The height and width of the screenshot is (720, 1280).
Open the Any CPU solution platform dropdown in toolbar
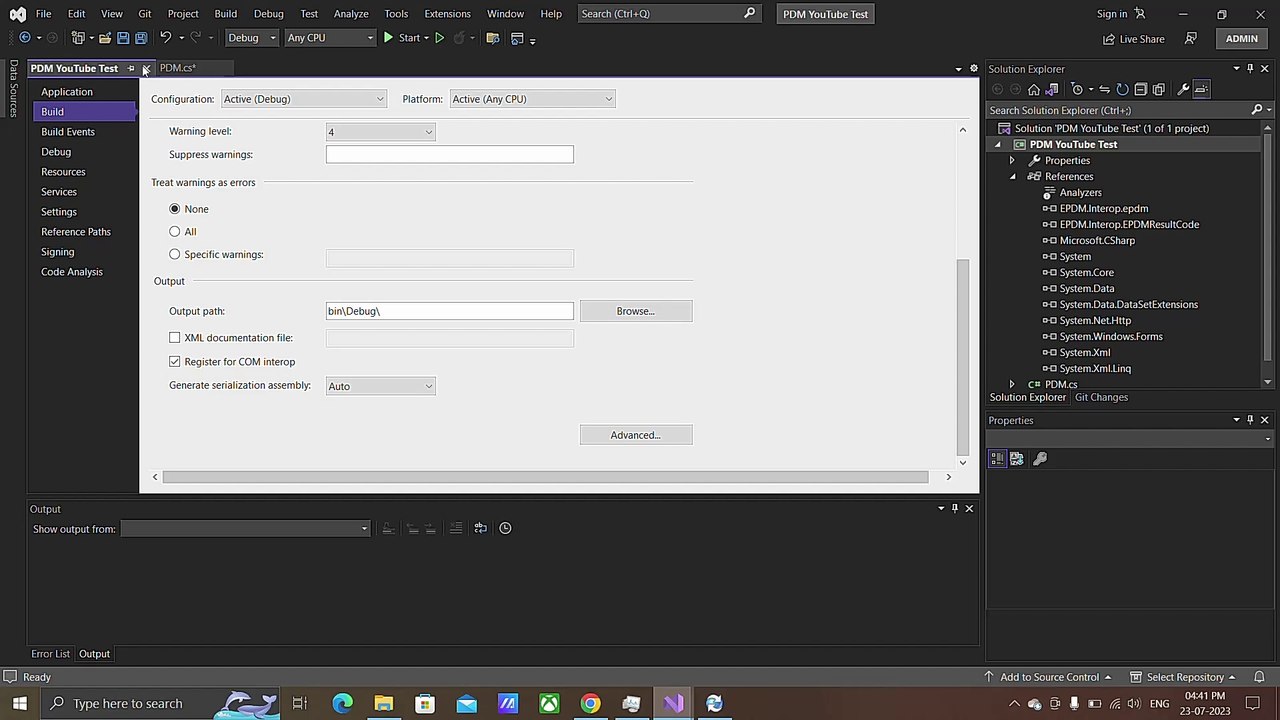tap(330, 38)
